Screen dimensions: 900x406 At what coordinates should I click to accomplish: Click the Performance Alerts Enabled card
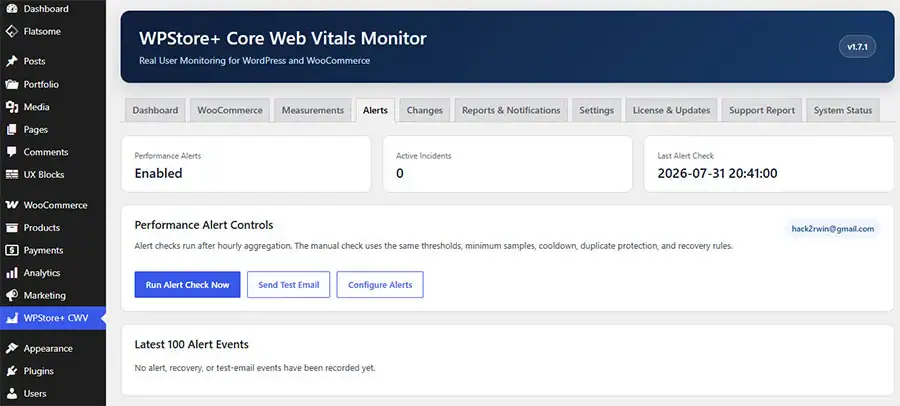tap(246, 164)
